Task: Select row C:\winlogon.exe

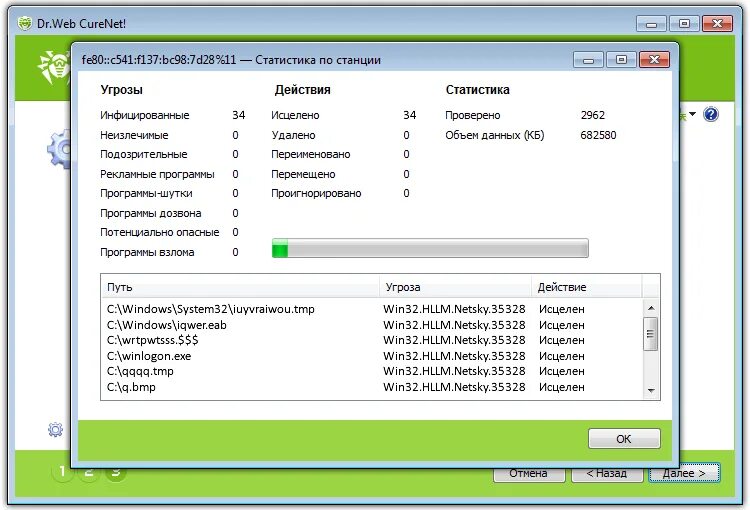Action: 372,356
